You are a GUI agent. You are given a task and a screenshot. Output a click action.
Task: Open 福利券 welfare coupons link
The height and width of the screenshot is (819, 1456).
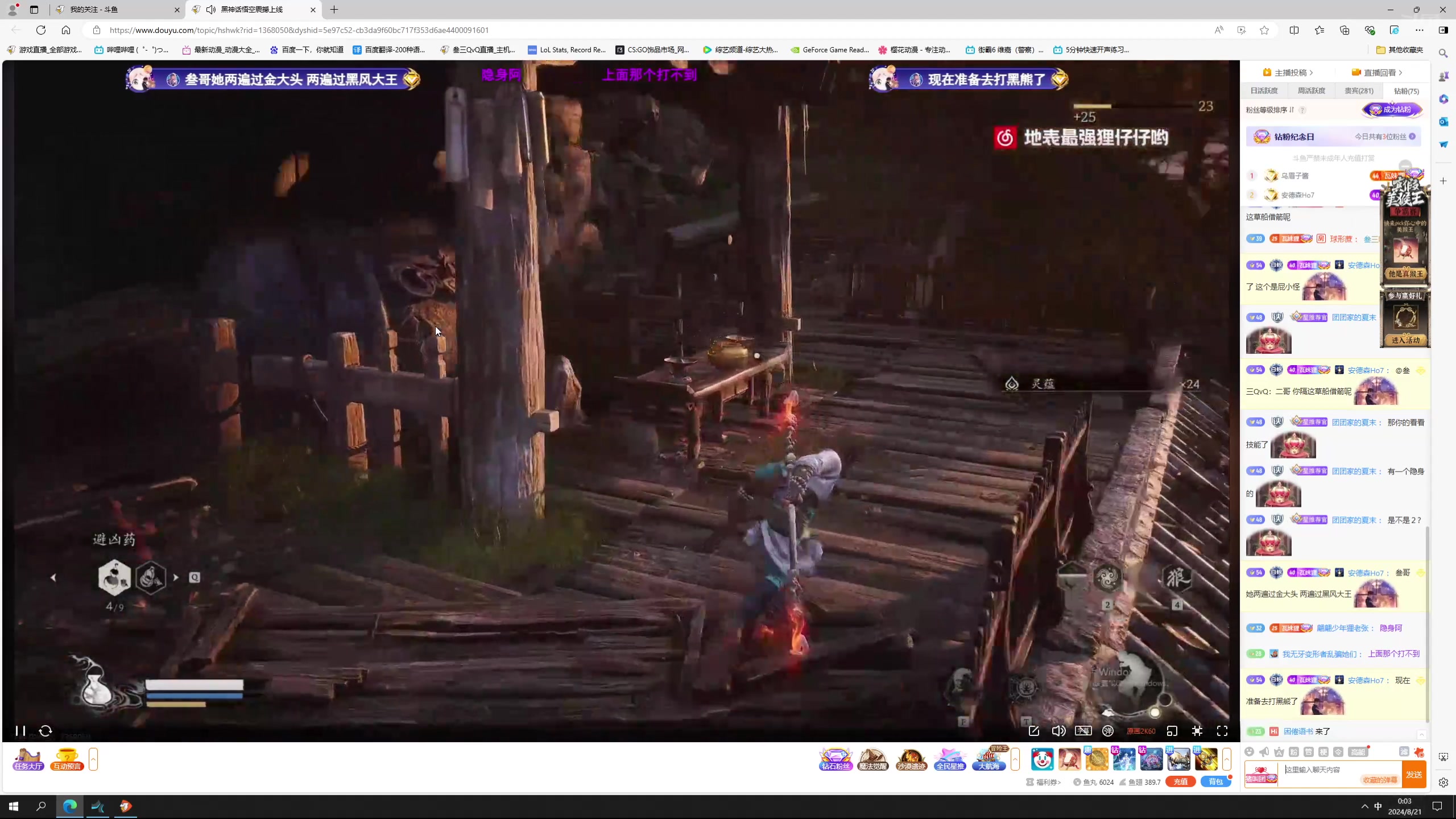point(1044,782)
